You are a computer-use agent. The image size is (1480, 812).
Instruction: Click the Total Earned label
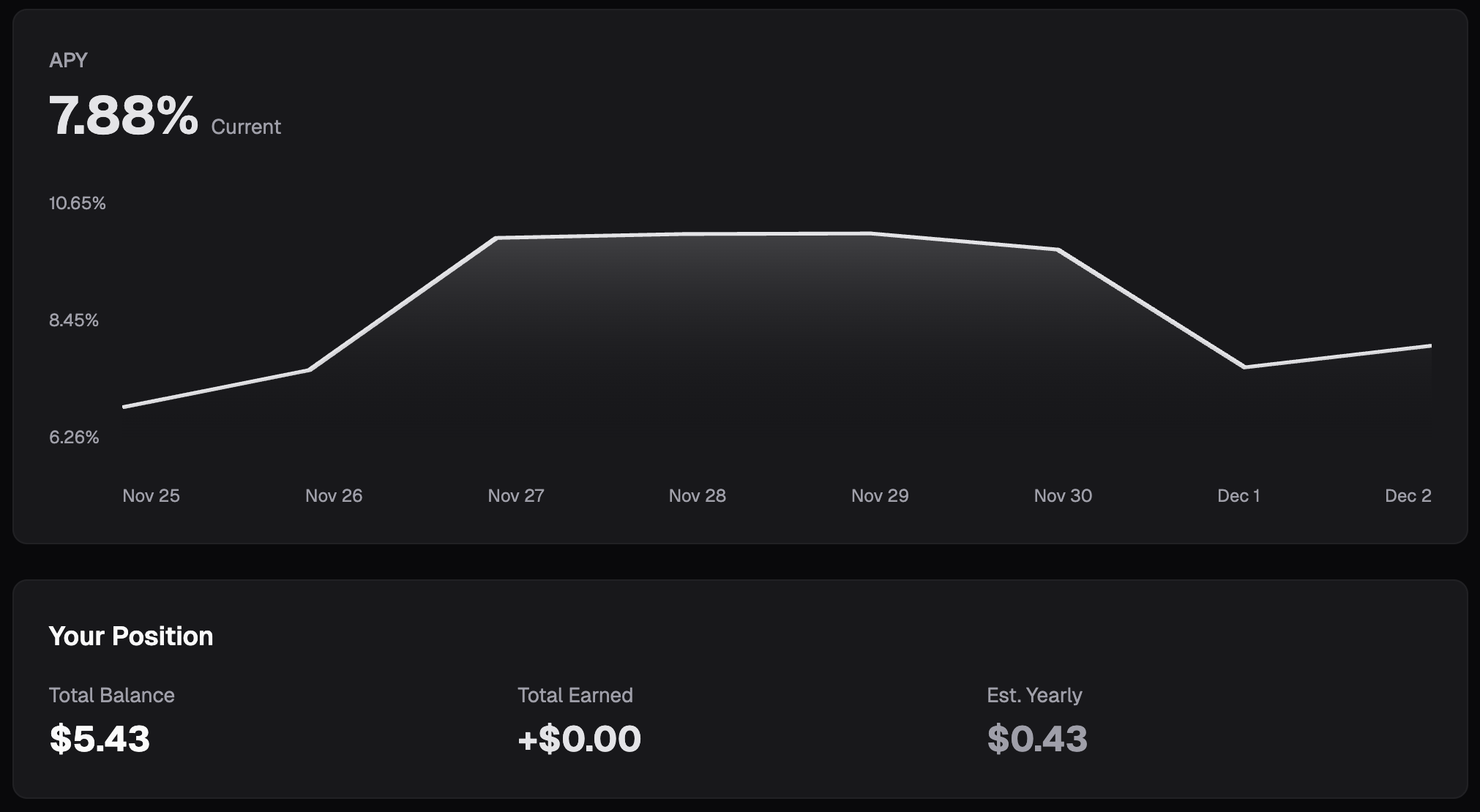click(x=575, y=695)
